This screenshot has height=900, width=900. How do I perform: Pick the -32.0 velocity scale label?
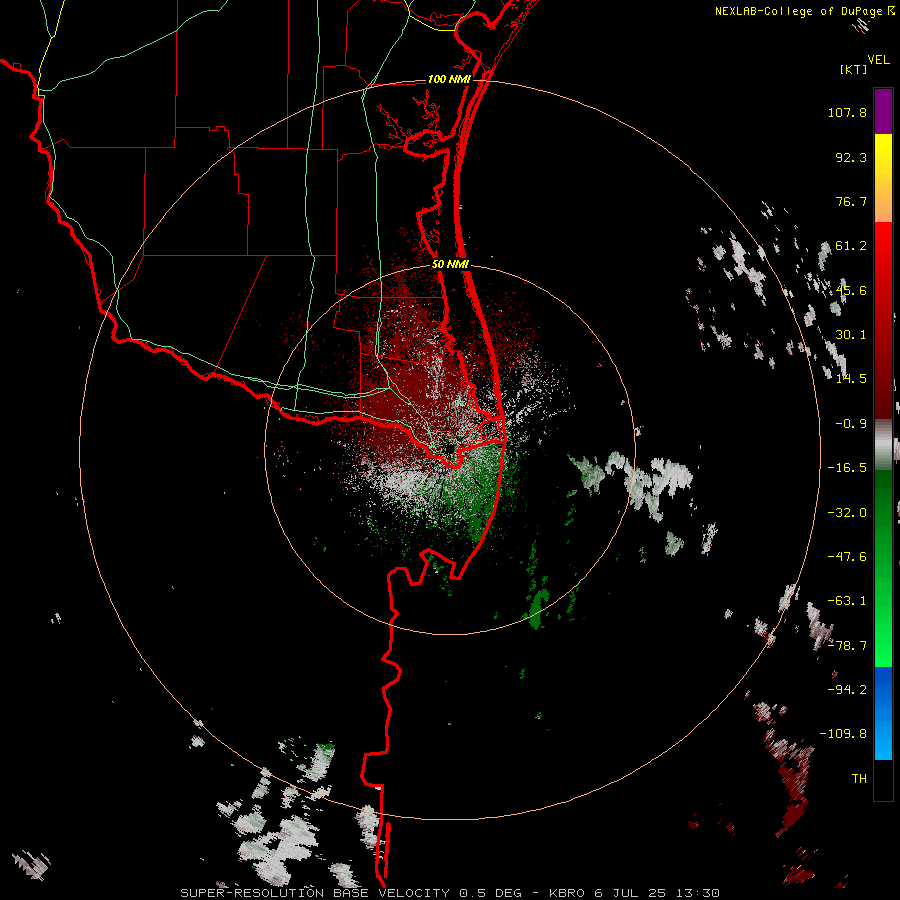pyautogui.click(x=847, y=513)
